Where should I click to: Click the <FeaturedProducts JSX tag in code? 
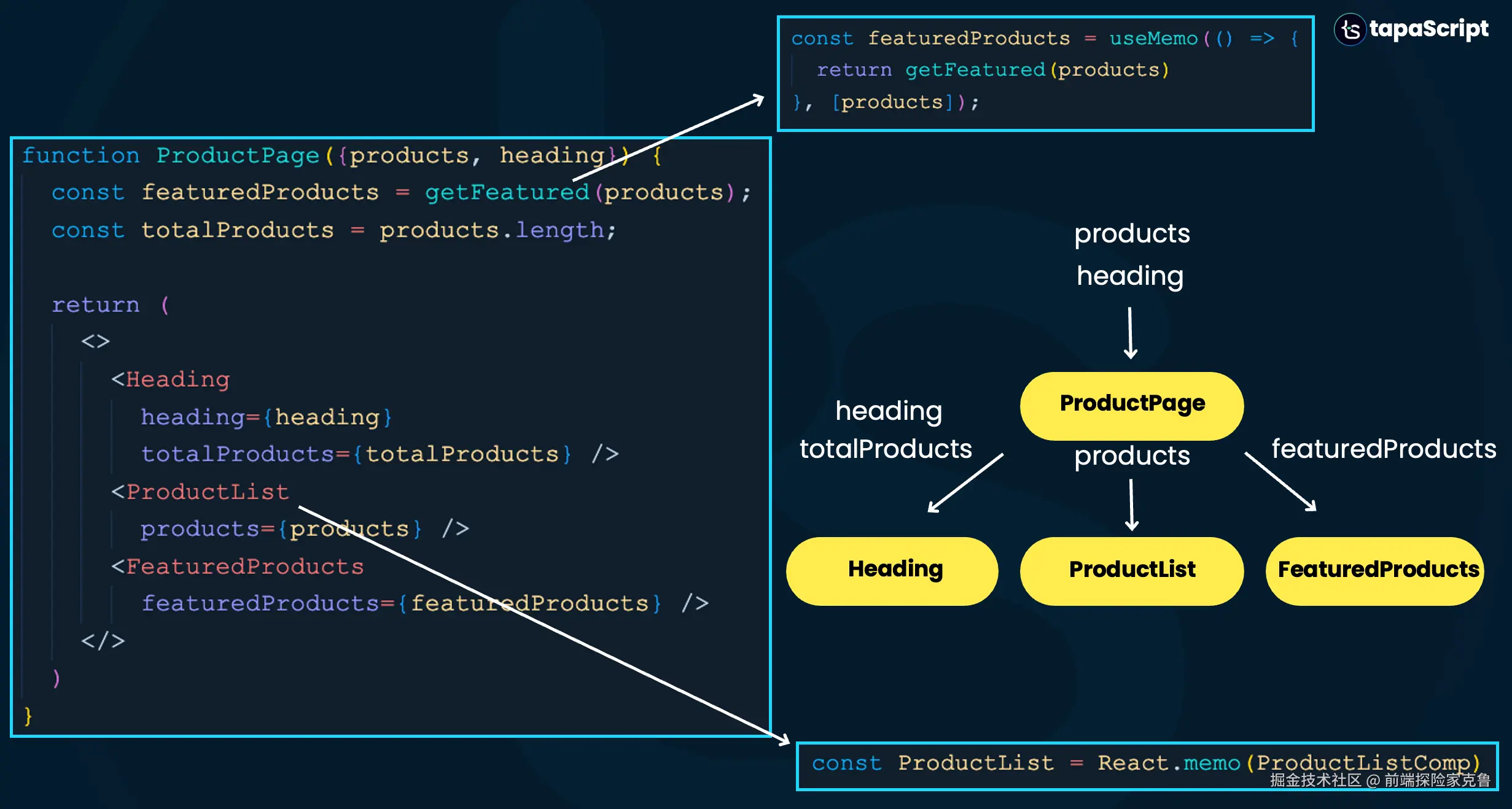tap(238, 567)
